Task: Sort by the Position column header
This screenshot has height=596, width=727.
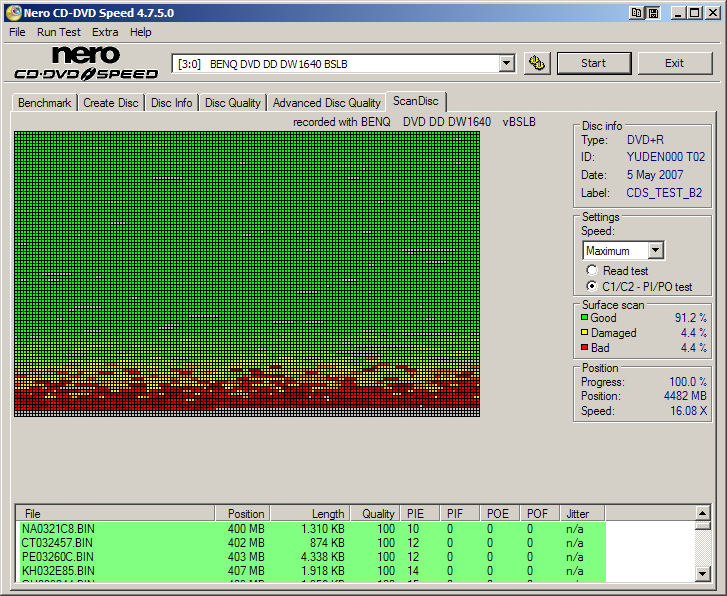Action: tap(242, 513)
